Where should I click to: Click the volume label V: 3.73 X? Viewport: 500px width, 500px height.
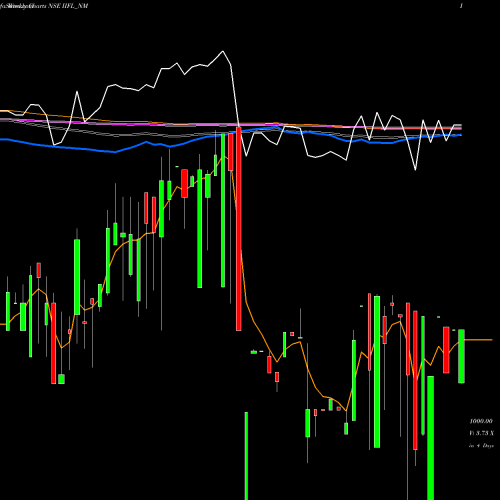[481, 433]
